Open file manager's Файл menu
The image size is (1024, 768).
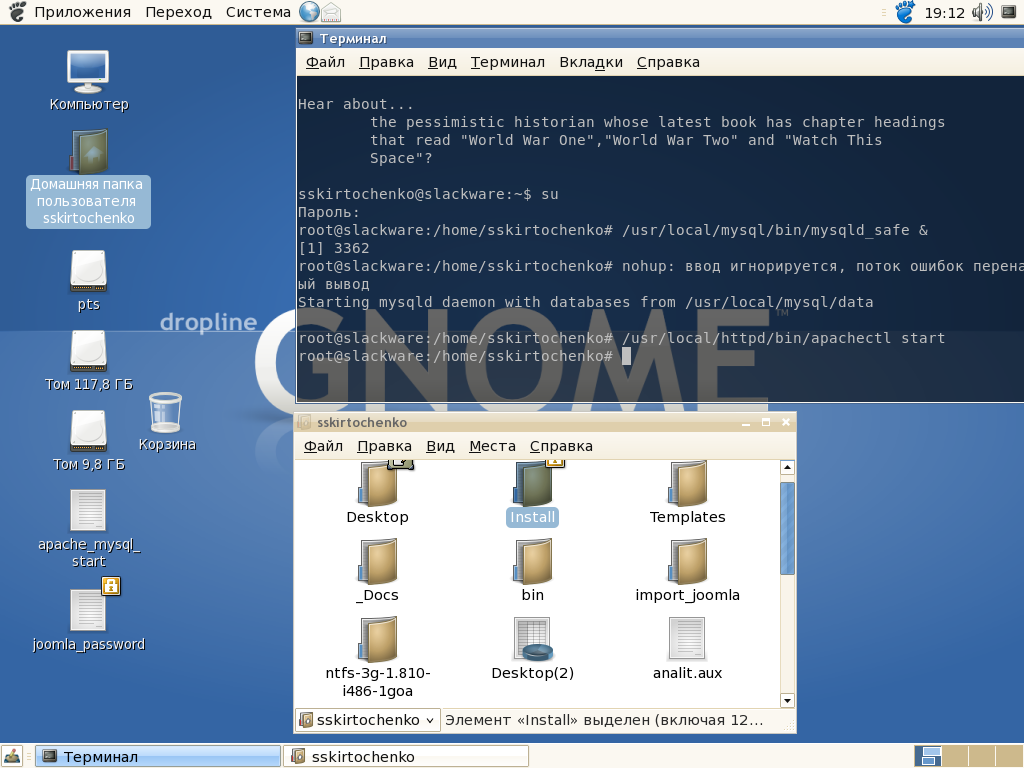(x=323, y=446)
